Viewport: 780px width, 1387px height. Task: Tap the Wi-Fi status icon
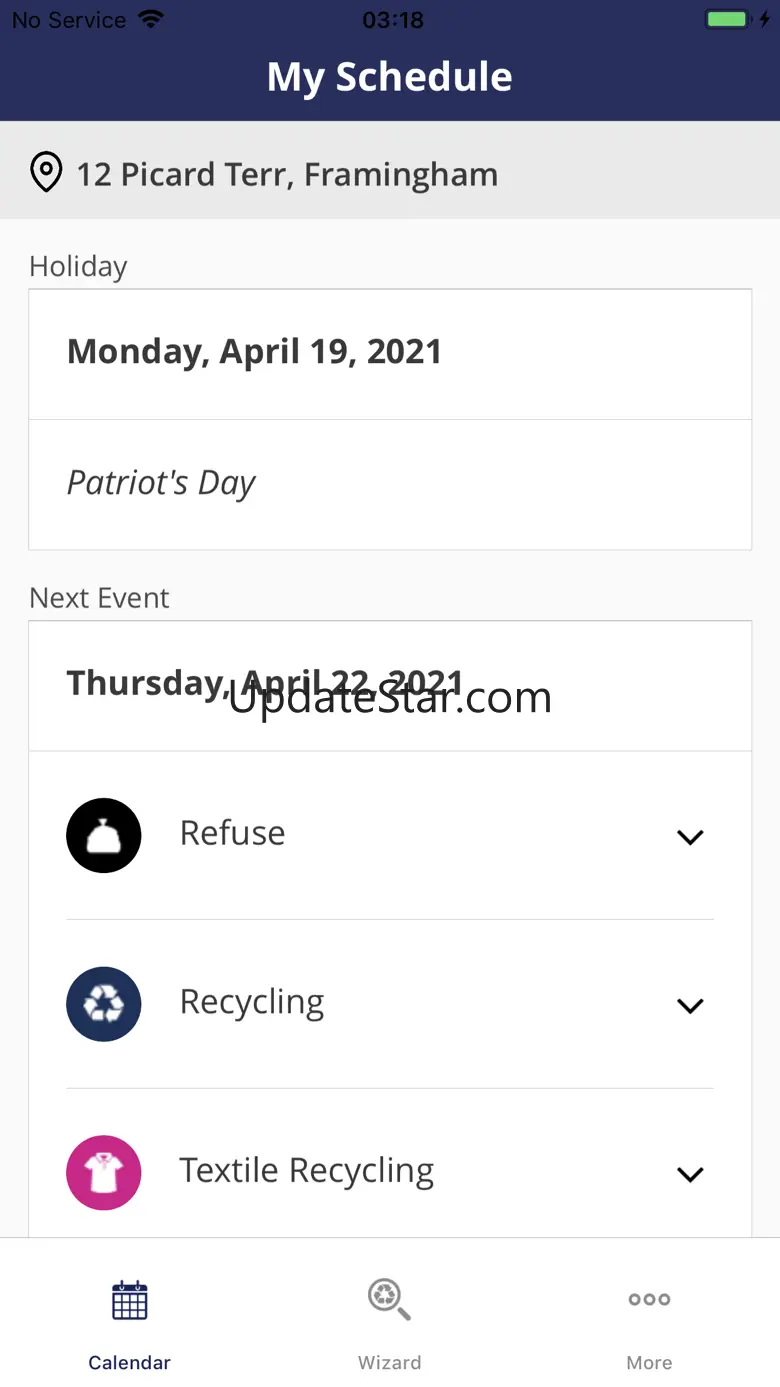pos(152,19)
